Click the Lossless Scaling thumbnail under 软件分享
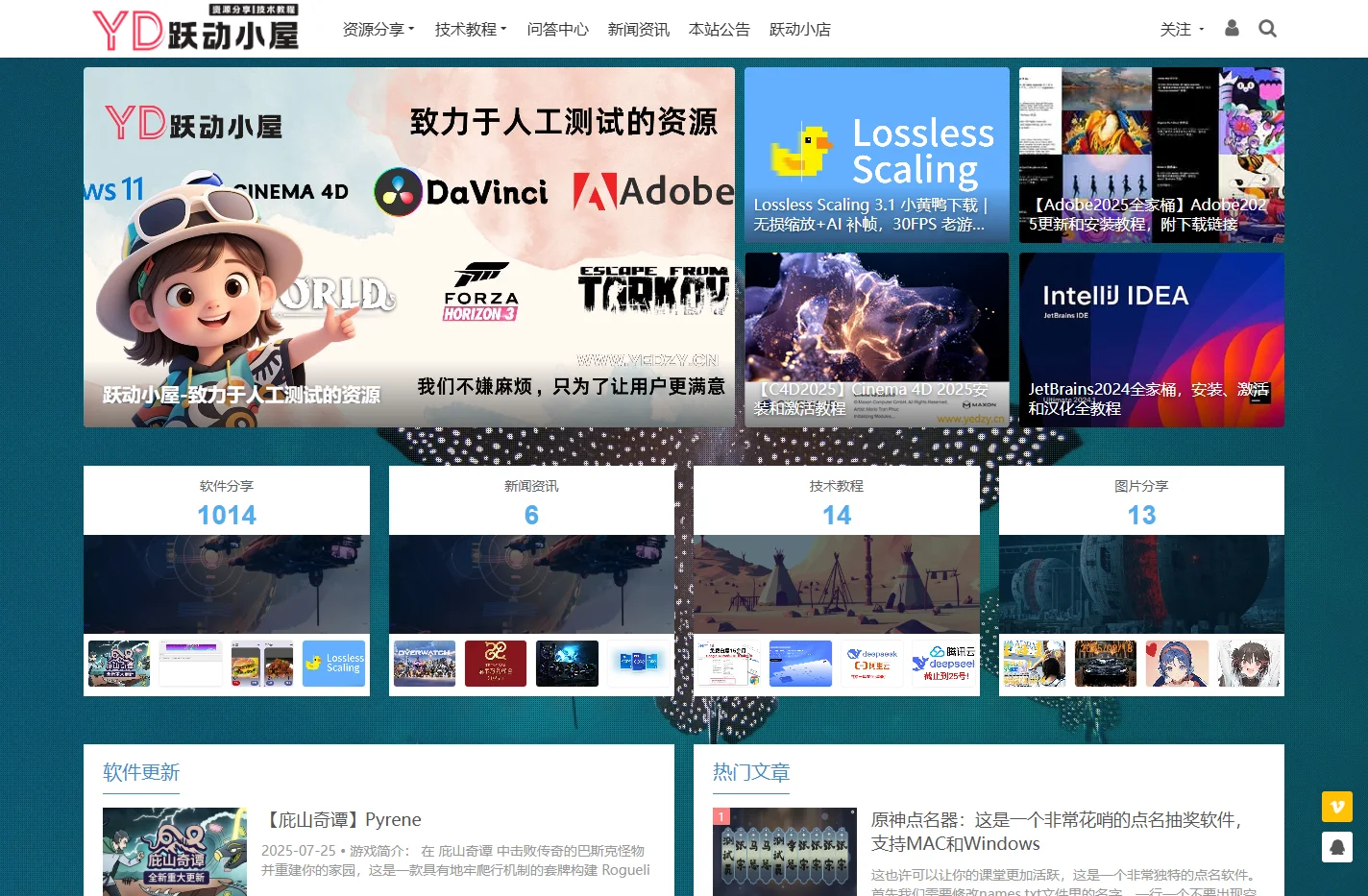1368x896 pixels. (x=334, y=664)
